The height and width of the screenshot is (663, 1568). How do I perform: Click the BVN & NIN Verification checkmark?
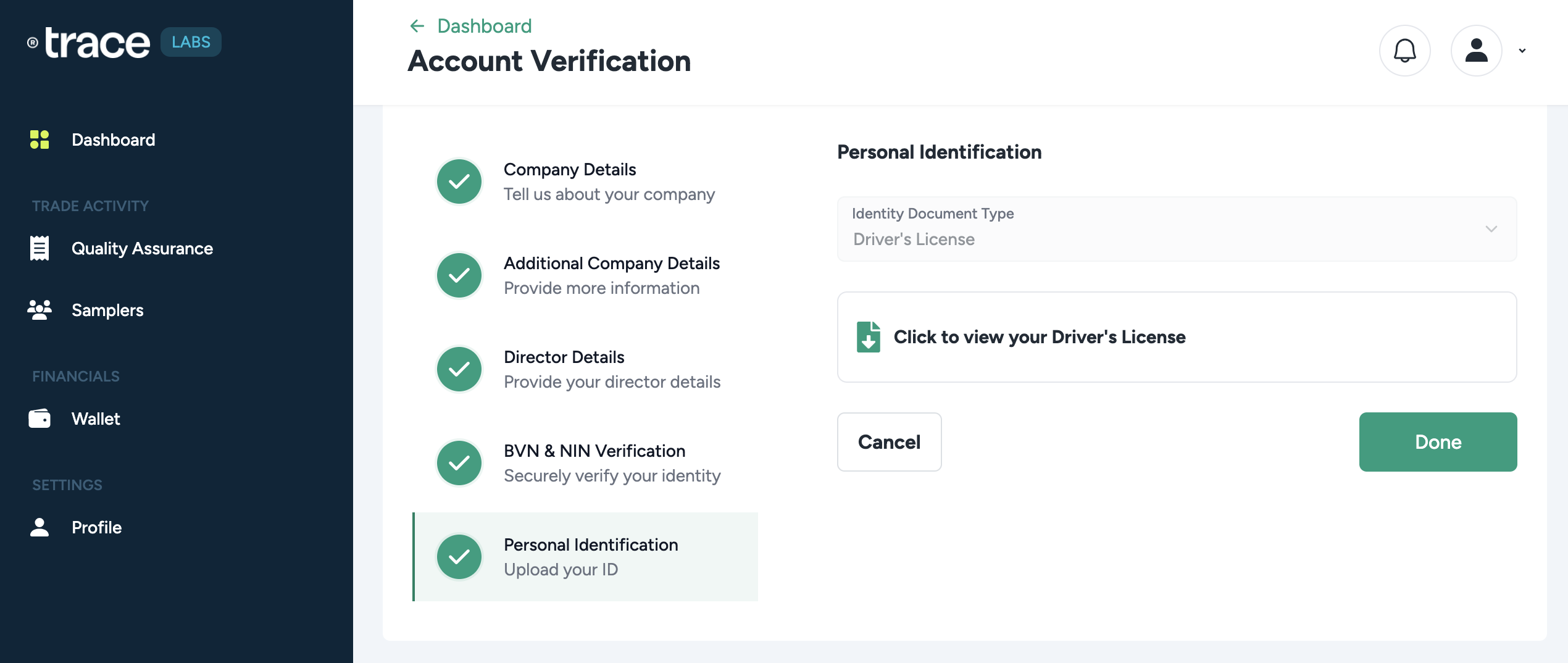[459, 463]
